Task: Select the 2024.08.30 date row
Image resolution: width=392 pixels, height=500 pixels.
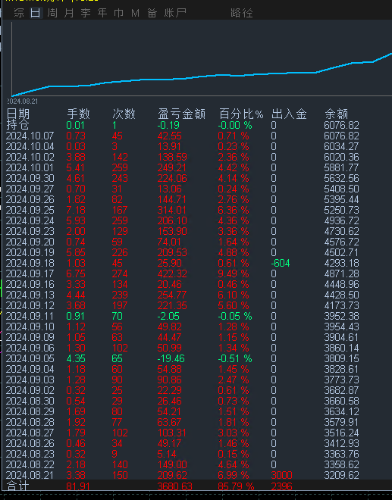Action: coord(30,401)
